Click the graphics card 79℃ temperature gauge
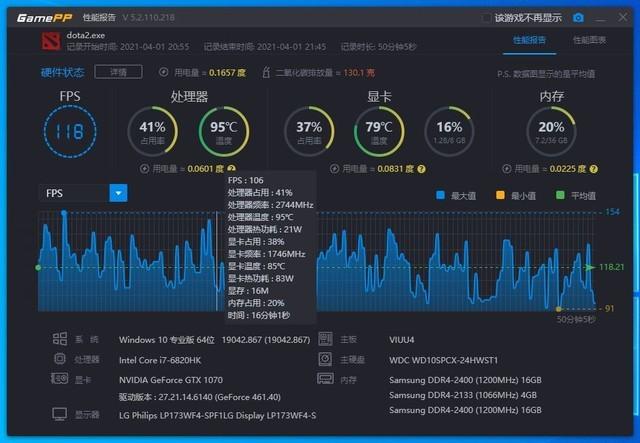The image size is (640, 443). click(379, 131)
